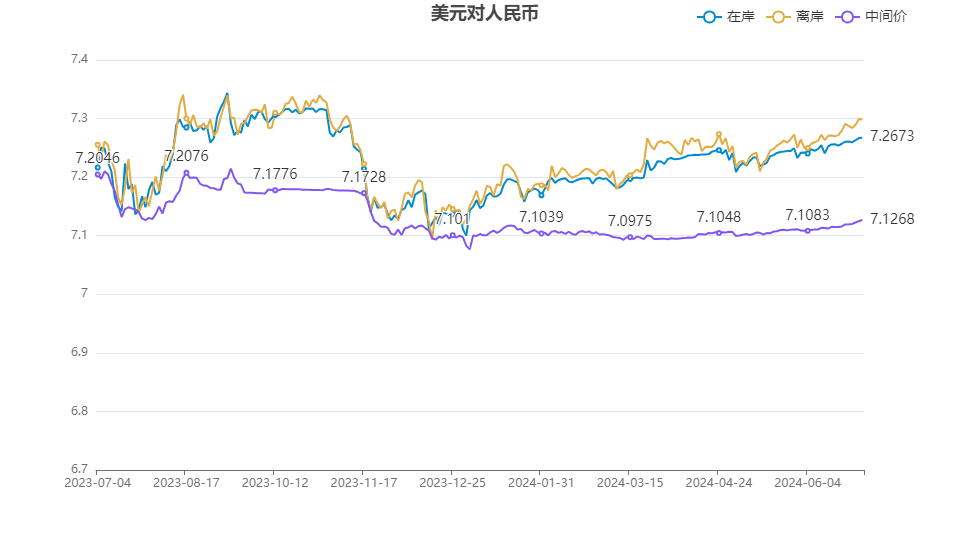Toggle the 离岸 legend series
Viewport: 960px width, 540px height.
810,17
